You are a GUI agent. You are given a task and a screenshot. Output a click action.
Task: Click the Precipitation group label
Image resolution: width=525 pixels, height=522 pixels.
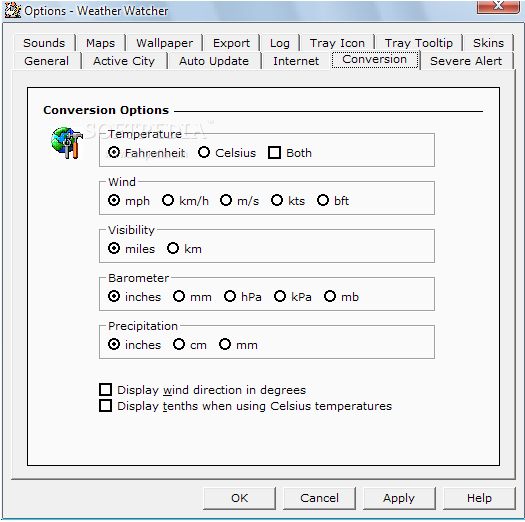pos(143,326)
